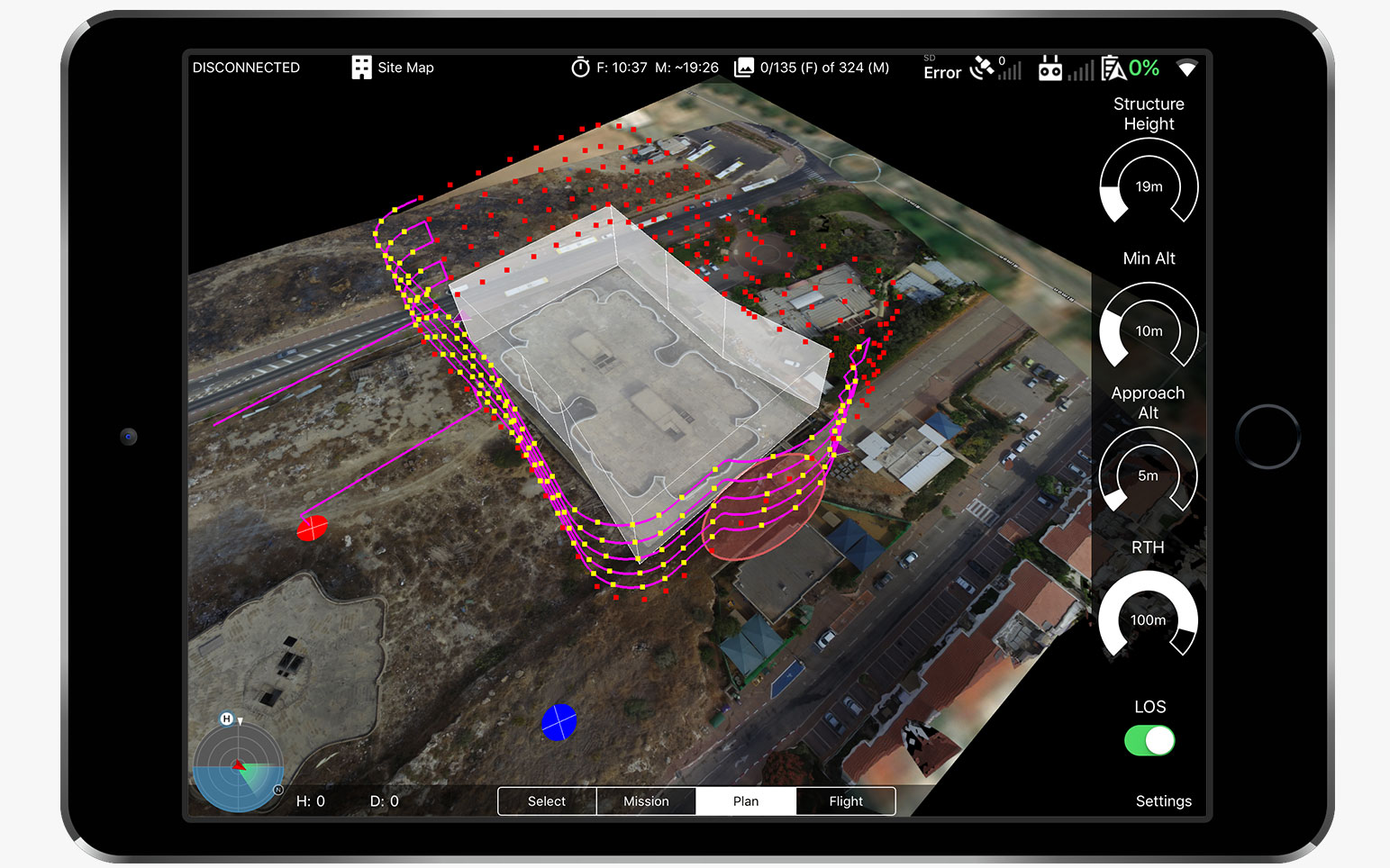This screenshot has height=868, width=1390.
Task: Adjust the Structure Height dial
Action: 1149,186
